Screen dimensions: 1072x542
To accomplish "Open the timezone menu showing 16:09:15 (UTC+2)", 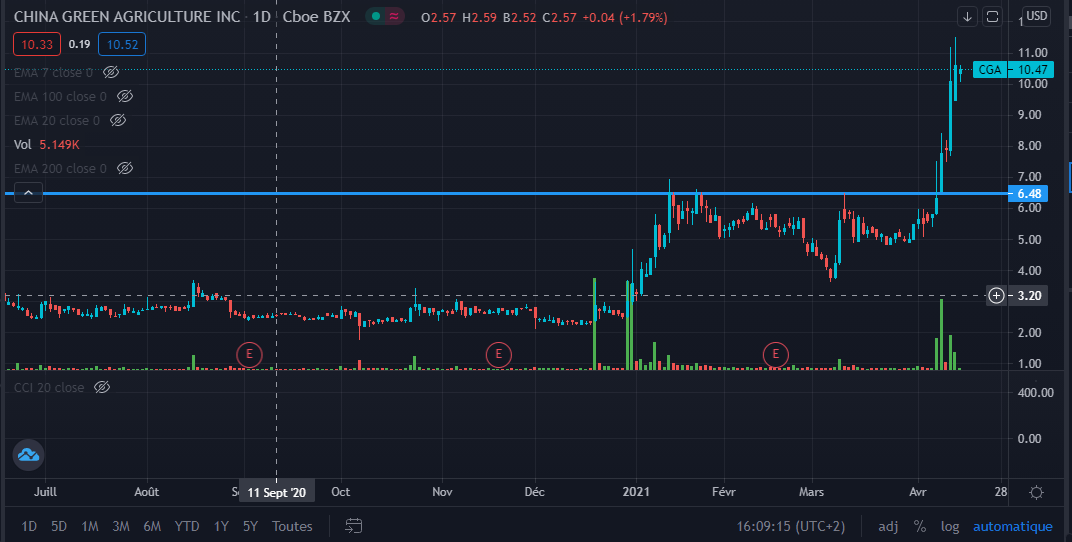I will pyautogui.click(x=790, y=526).
